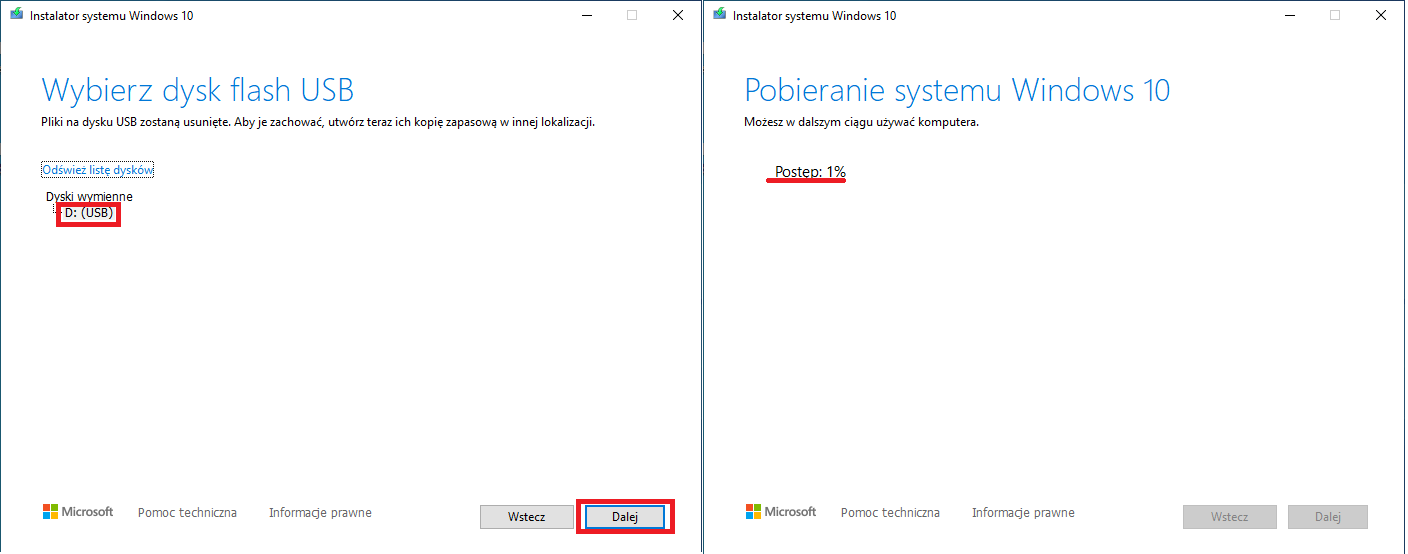
Task: Click the disabled Wstecz button in right window
Action: 1230,517
